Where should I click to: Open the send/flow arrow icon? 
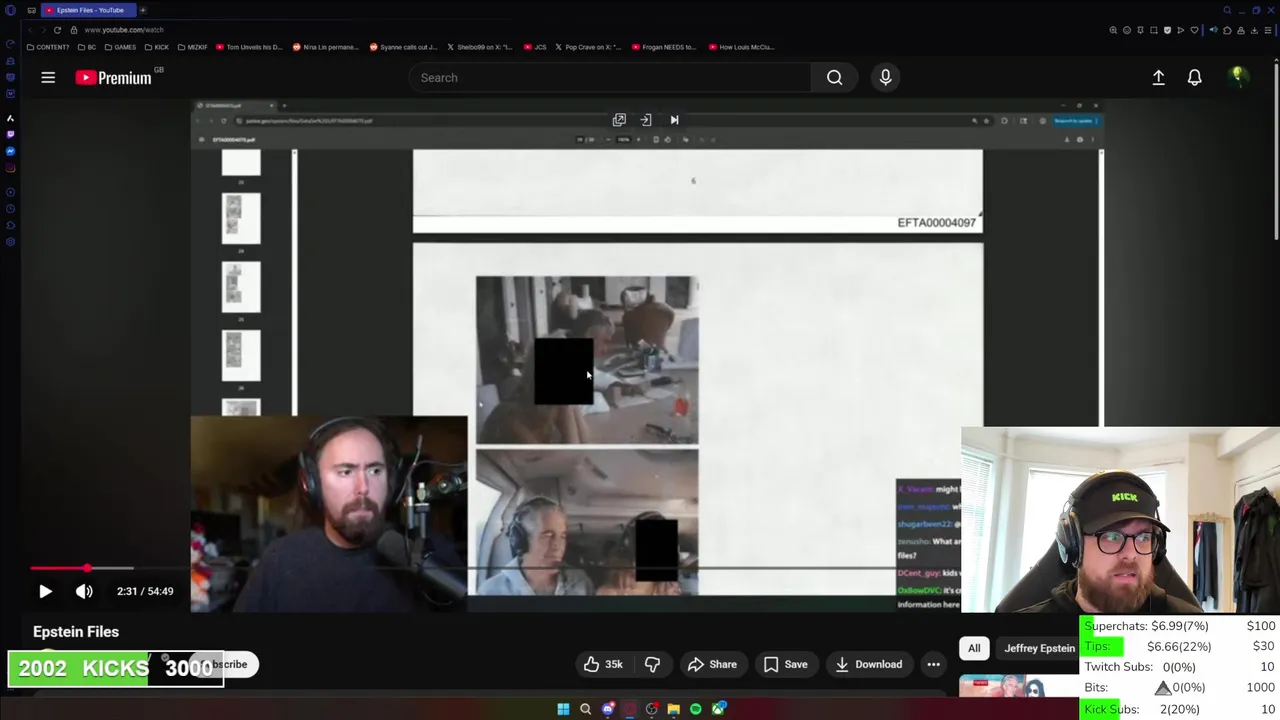[x=1181, y=30]
